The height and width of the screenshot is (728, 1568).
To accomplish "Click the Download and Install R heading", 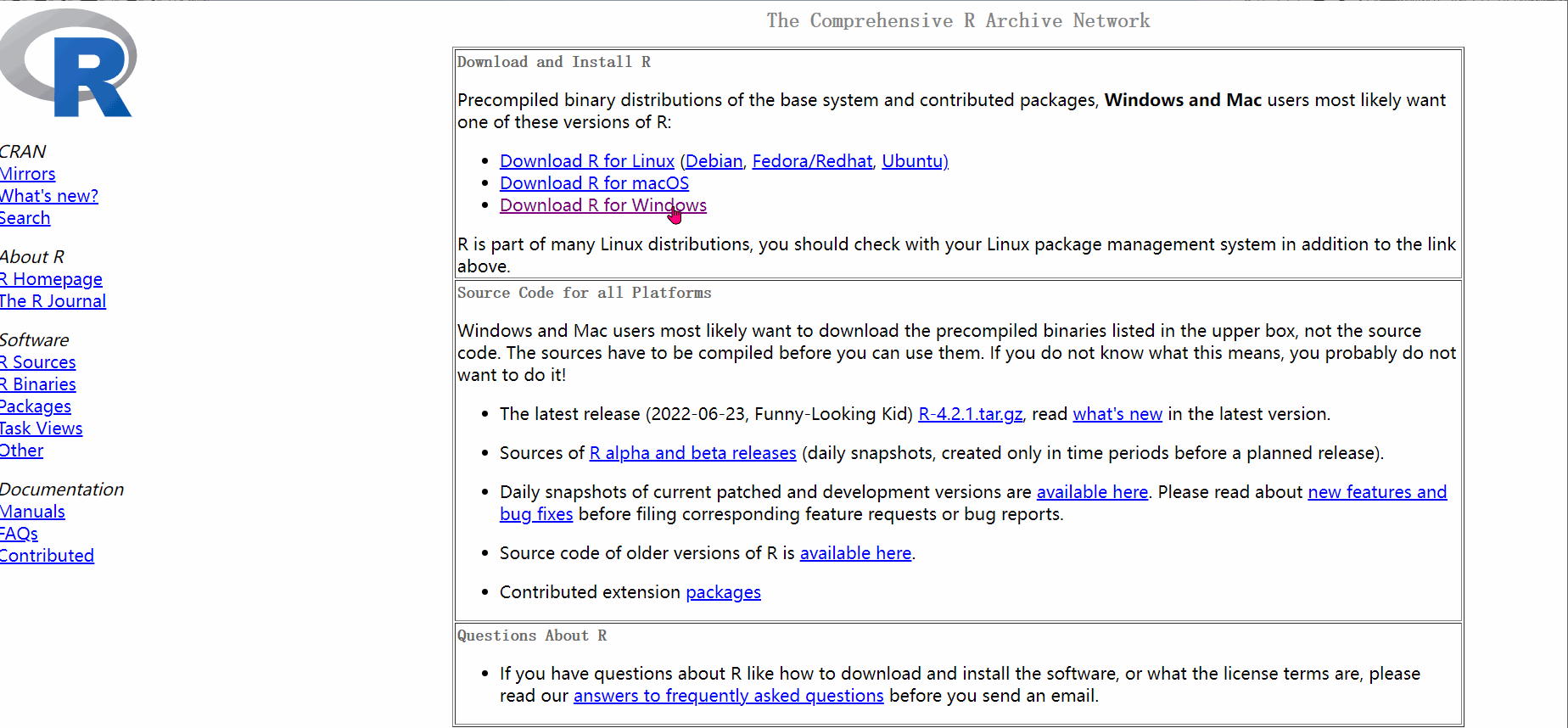I will [554, 62].
